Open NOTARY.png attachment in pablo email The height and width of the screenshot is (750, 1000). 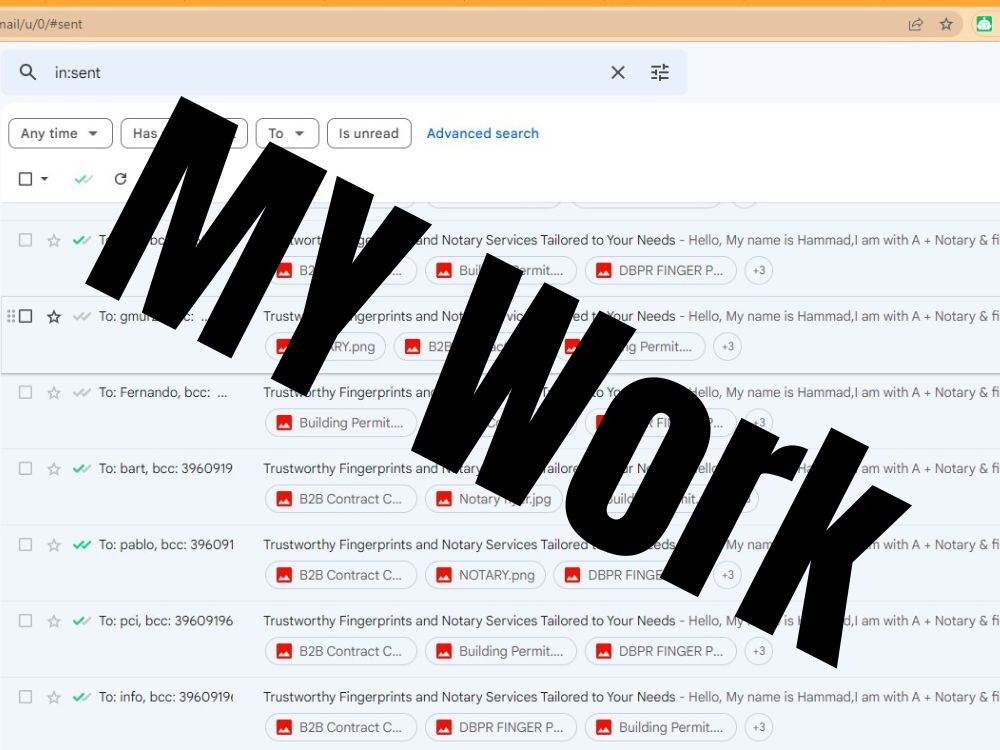click(485, 575)
